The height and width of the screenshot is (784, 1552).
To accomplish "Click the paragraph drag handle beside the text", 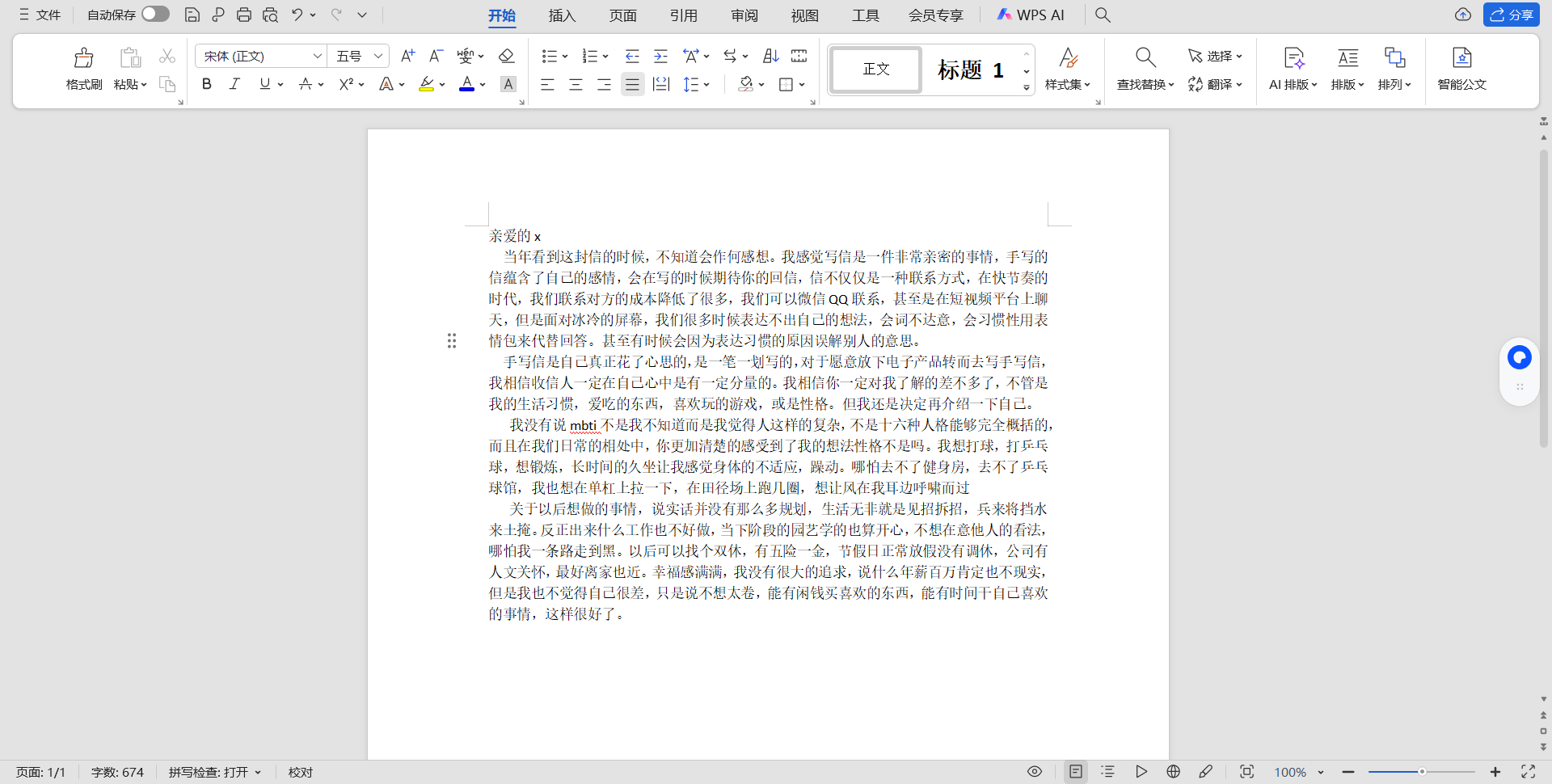I will 452,341.
